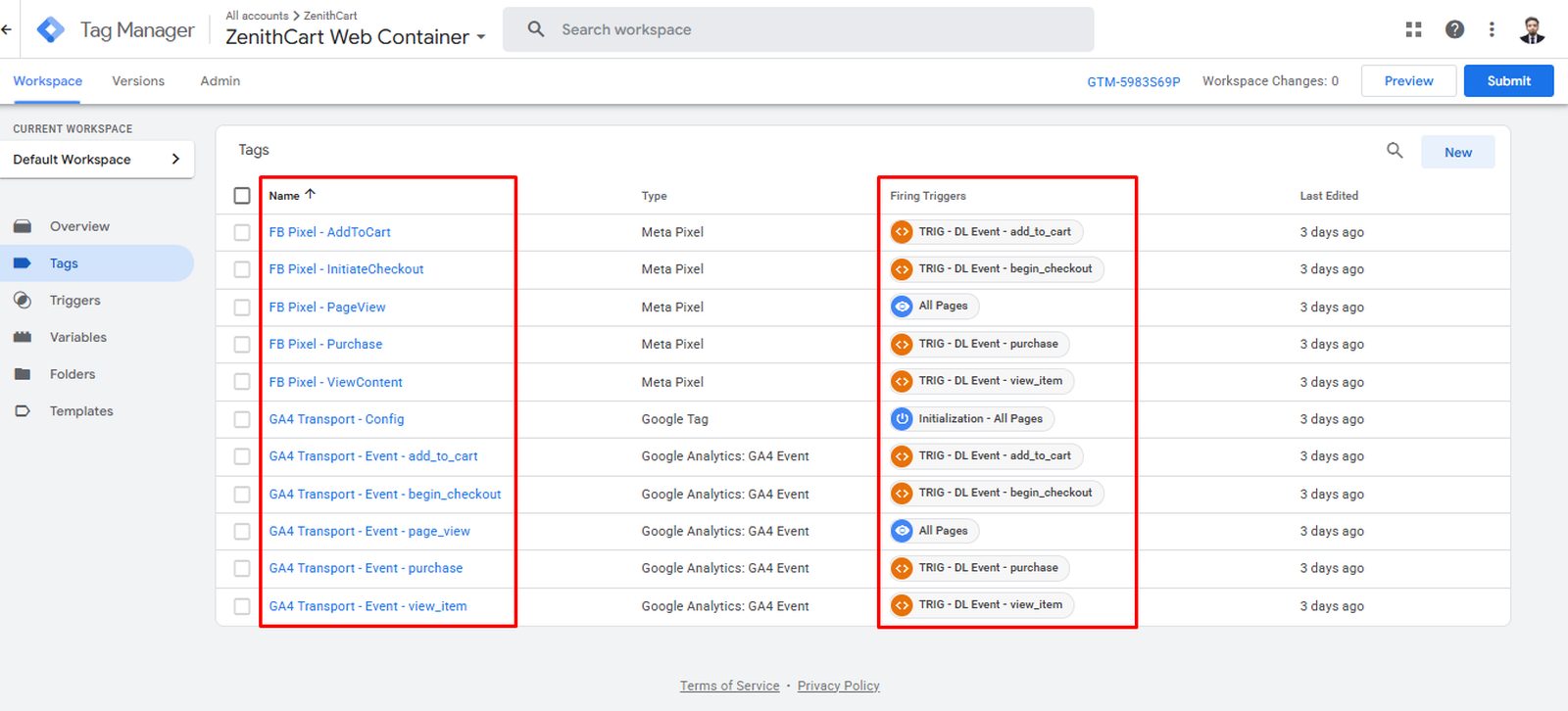The width and height of the screenshot is (1568, 711).
Task: Open the GA4 Transport - Event - page_view tag
Action: coord(369,531)
